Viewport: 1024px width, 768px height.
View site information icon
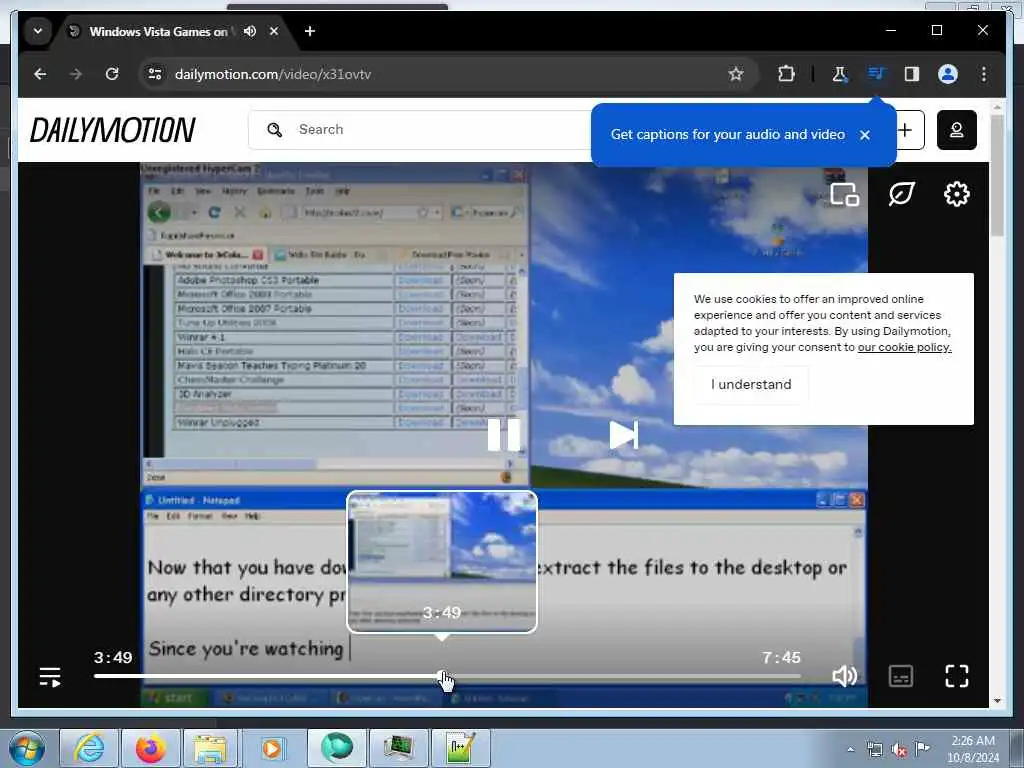click(155, 74)
